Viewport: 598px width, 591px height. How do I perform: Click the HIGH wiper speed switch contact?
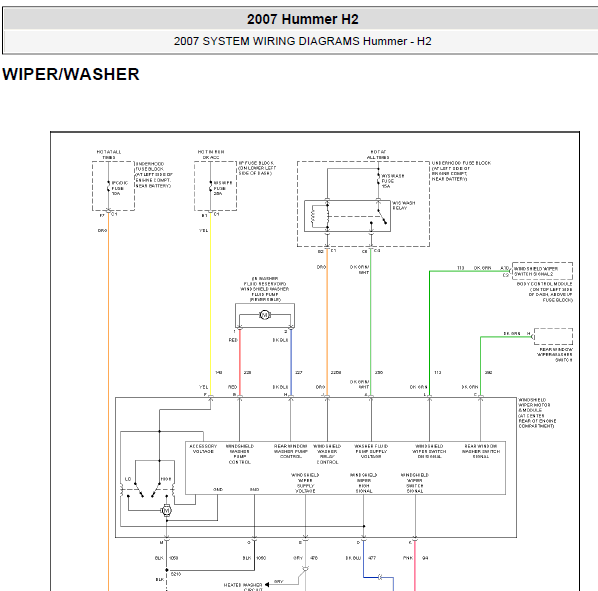156,490
